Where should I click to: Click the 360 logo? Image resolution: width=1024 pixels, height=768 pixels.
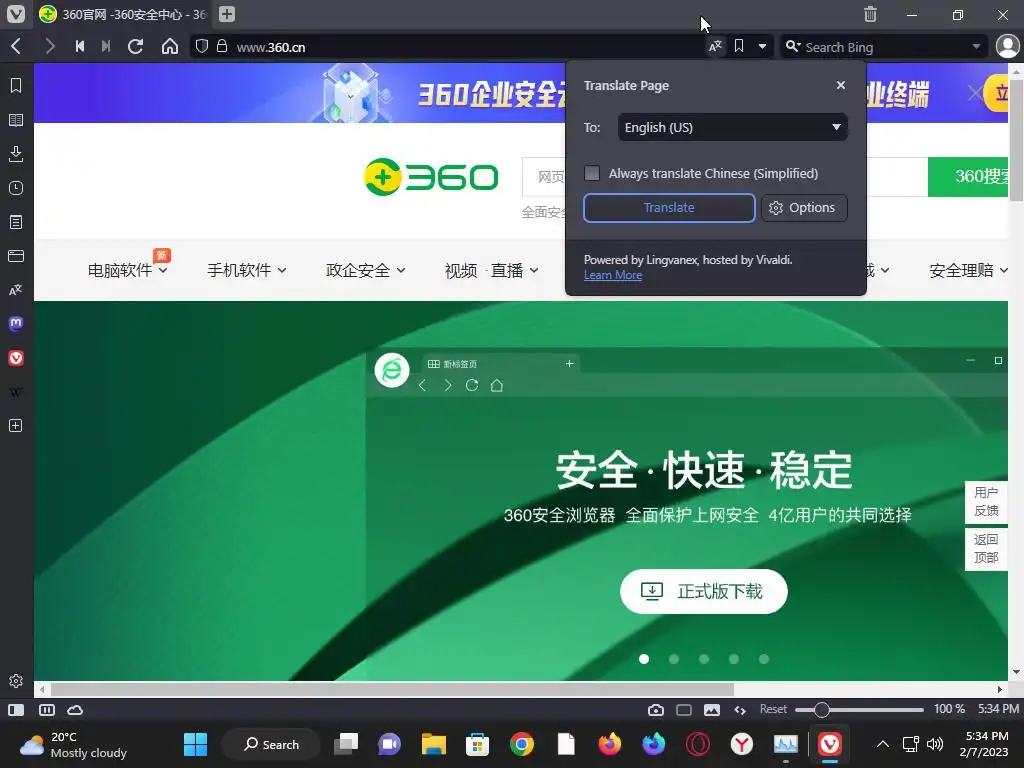(431, 177)
